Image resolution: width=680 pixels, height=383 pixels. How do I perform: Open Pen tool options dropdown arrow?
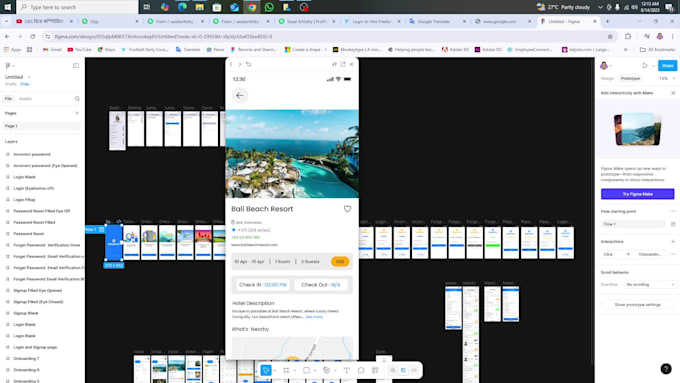[x=335, y=371]
